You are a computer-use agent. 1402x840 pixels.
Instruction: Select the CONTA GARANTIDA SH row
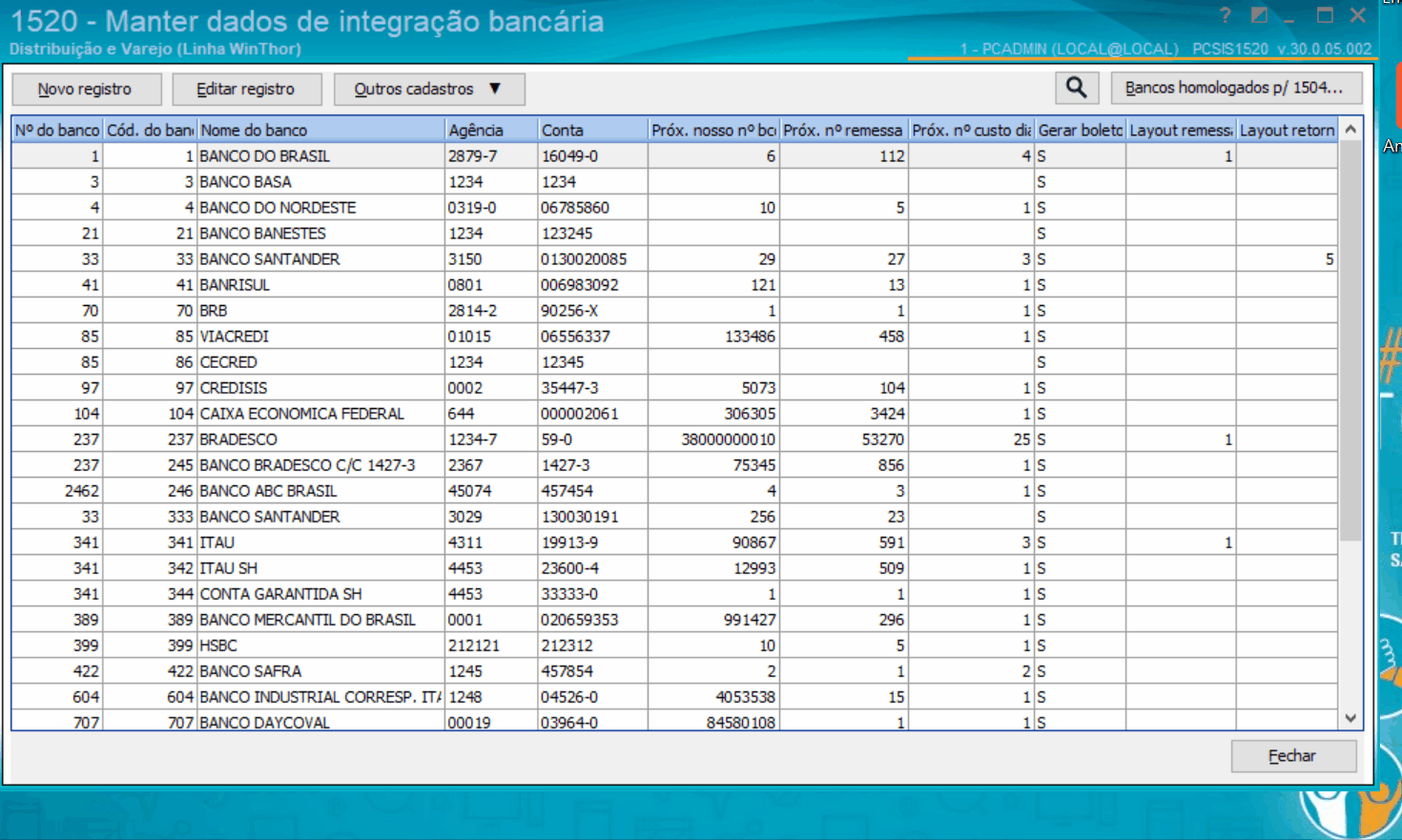pos(674,593)
